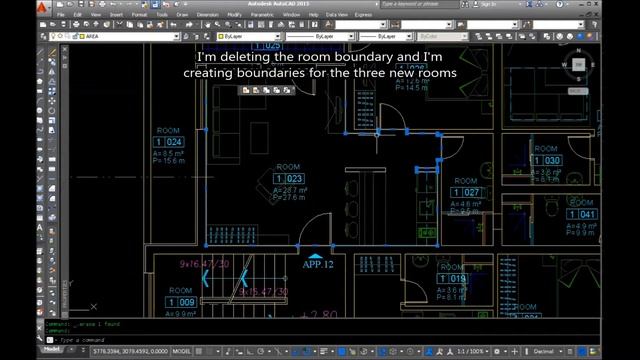Click the Data View menu

[337, 15]
